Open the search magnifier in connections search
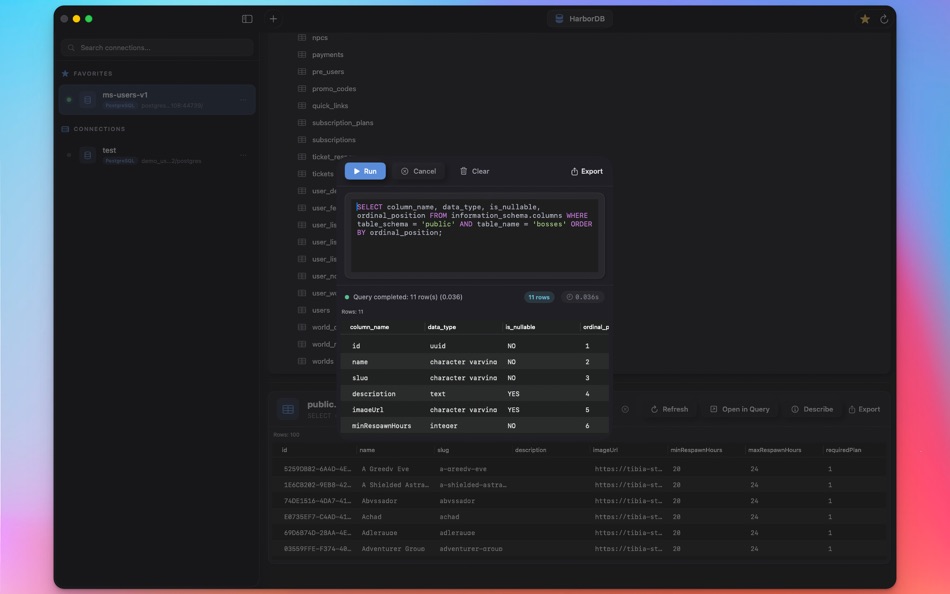The height and width of the screenshot is (594, 950). 71,48
